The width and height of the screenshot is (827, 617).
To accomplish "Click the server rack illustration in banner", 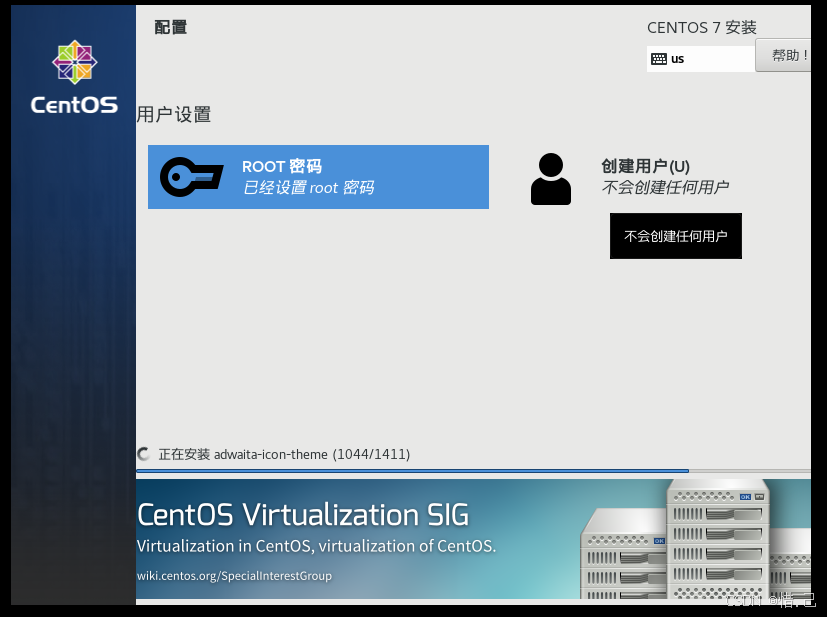I will [x=695, y=539].
